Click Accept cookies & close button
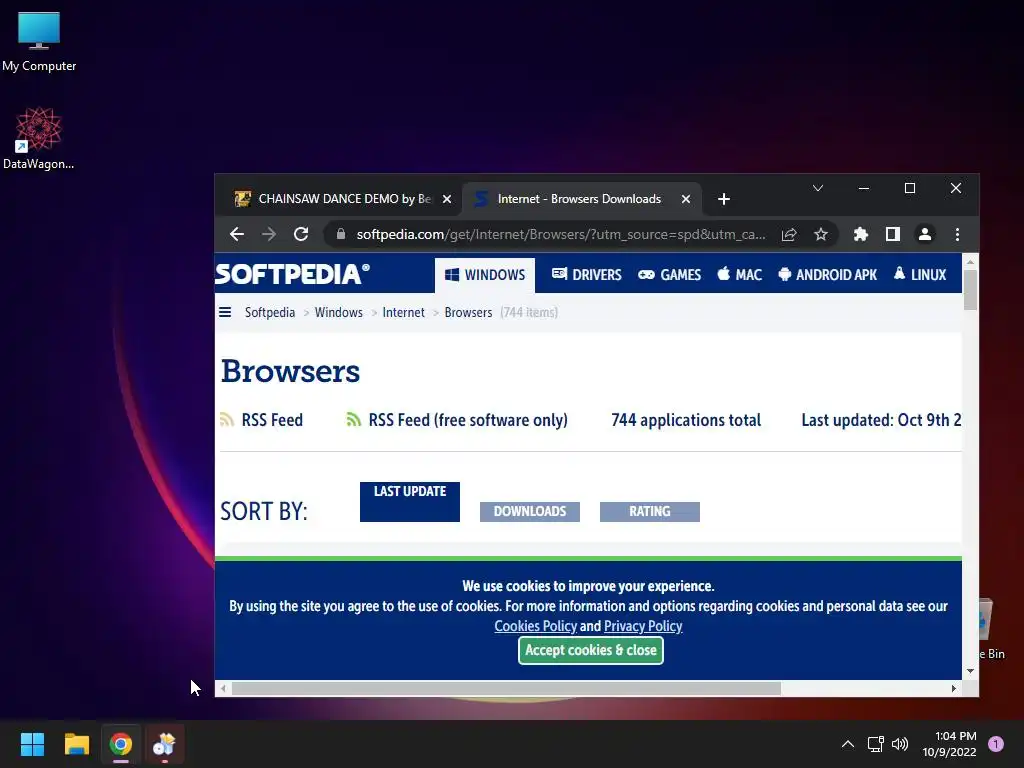Viewport: 1024px width, 768px height. pyautogui.click(x=591, y=650)
